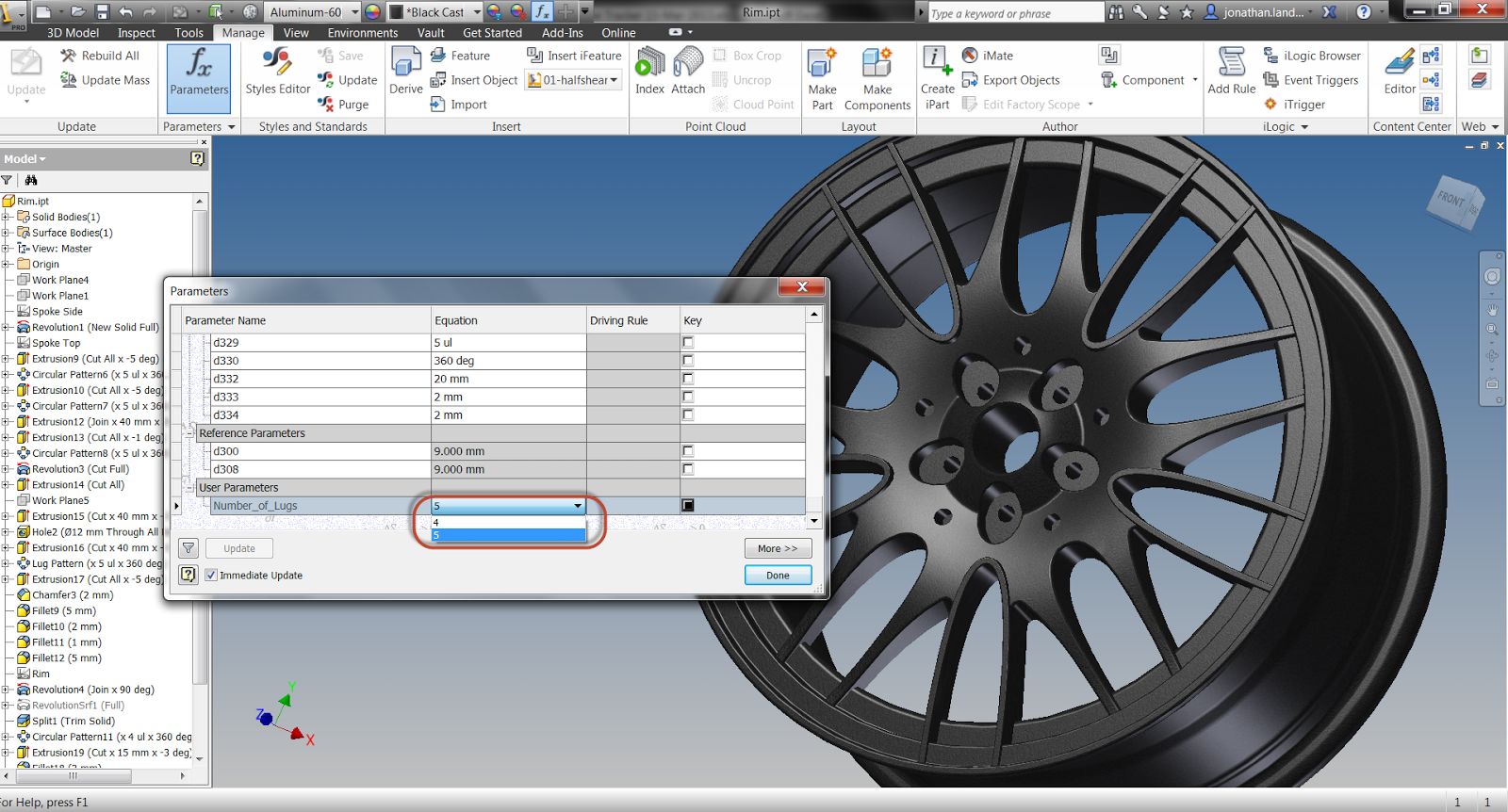Click the Done button
Screen dimensions: 1508x812
click(778, 575)
